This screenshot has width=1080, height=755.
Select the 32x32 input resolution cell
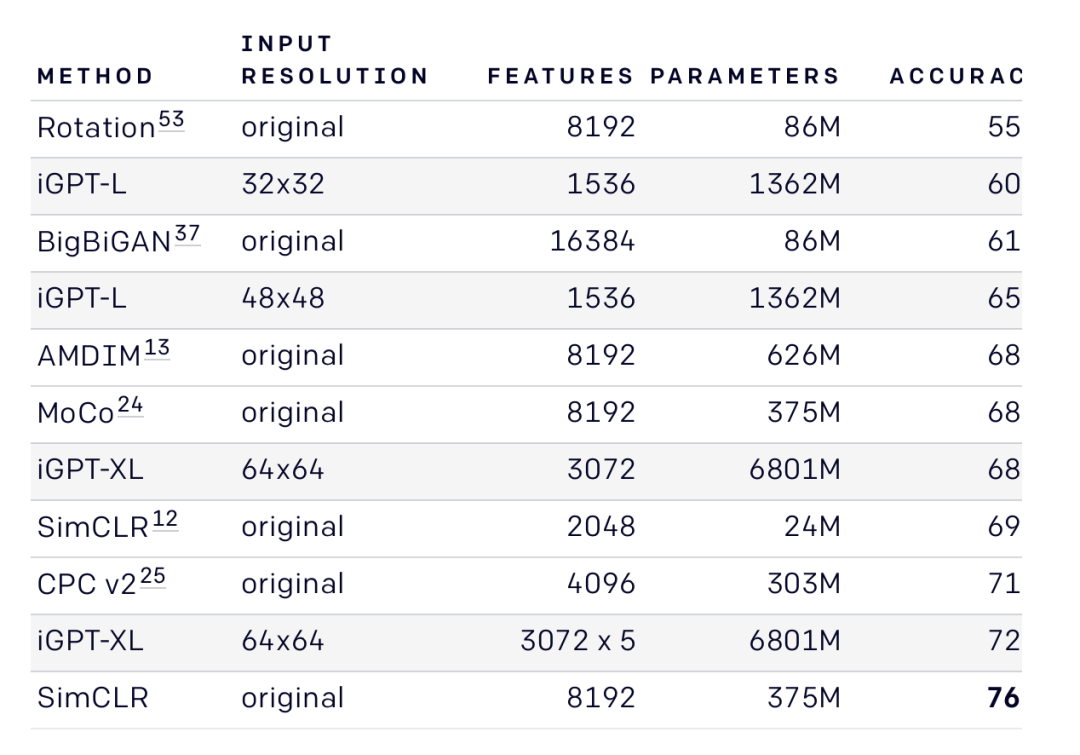[x=283, y=185]
